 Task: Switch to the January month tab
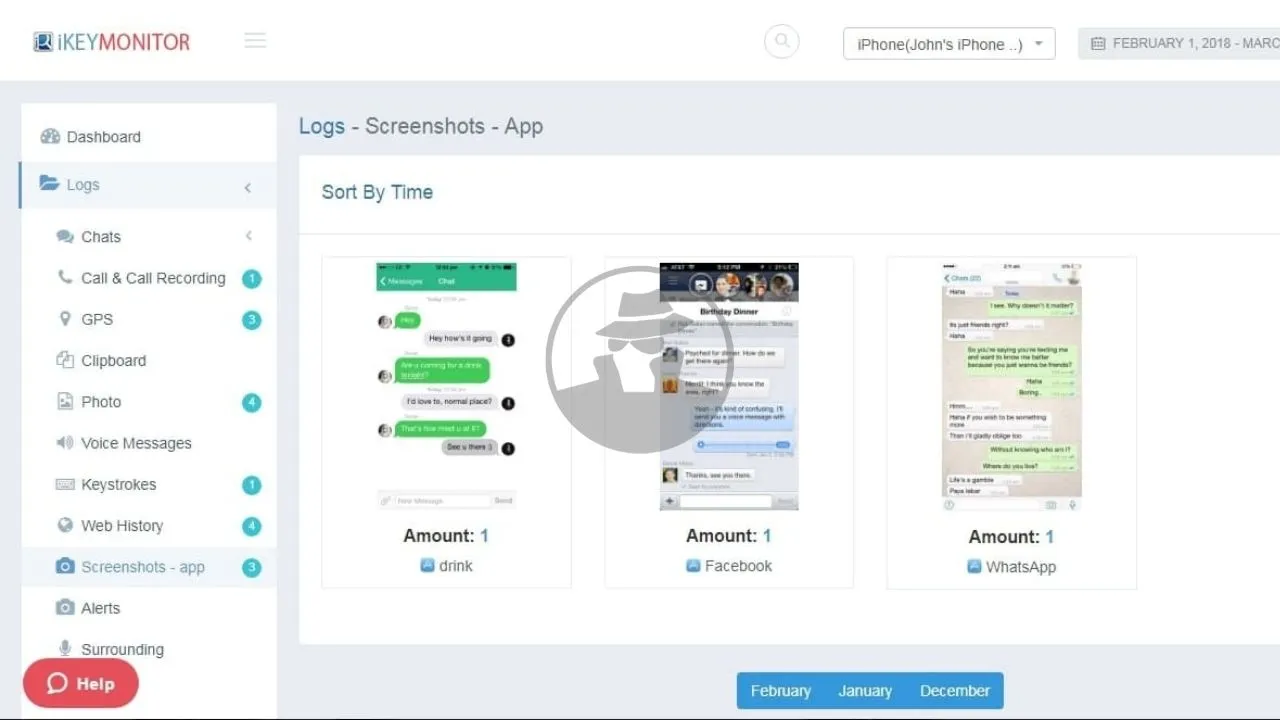click(865, 691)
